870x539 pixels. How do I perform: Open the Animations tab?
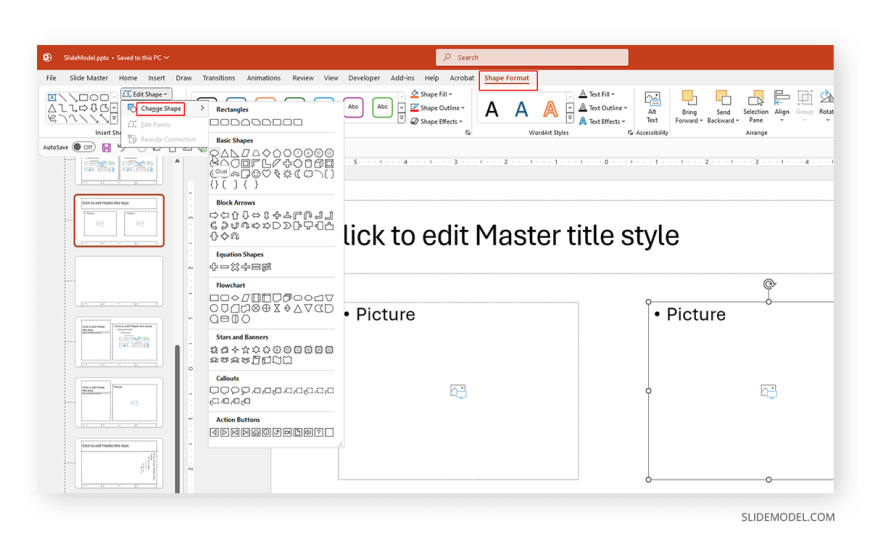click(x=264, y=78)
